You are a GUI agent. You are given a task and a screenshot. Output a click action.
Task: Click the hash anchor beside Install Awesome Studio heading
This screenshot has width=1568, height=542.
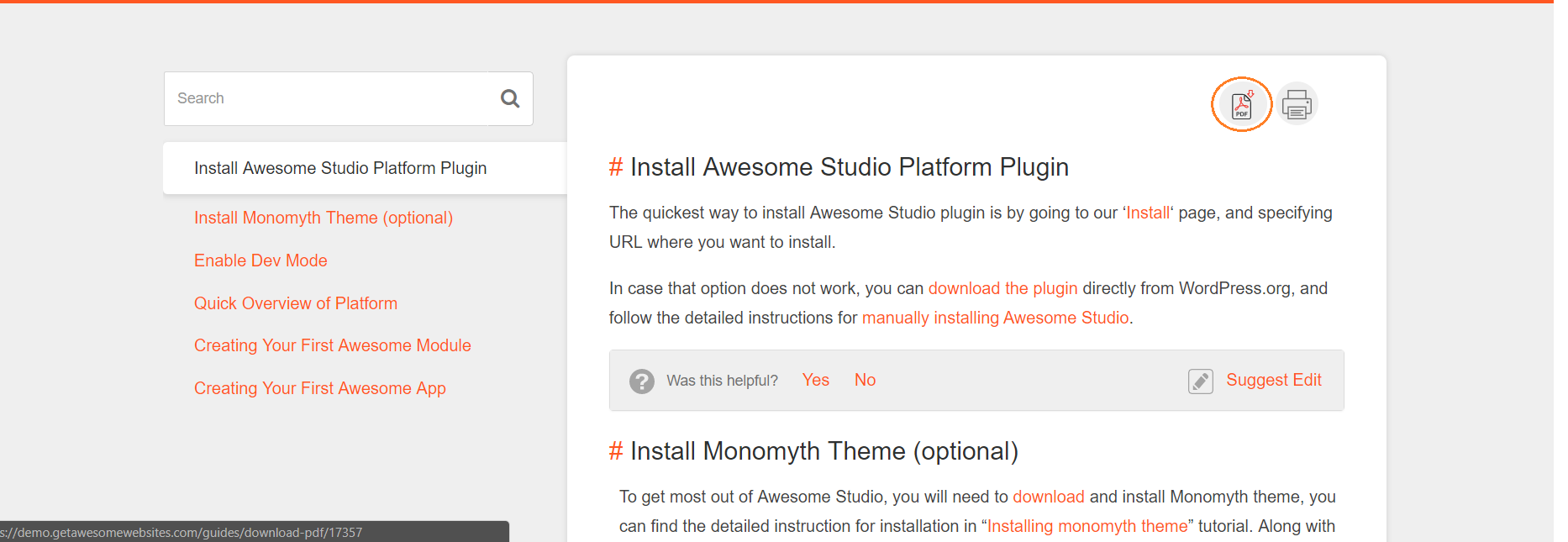point(616,167)
